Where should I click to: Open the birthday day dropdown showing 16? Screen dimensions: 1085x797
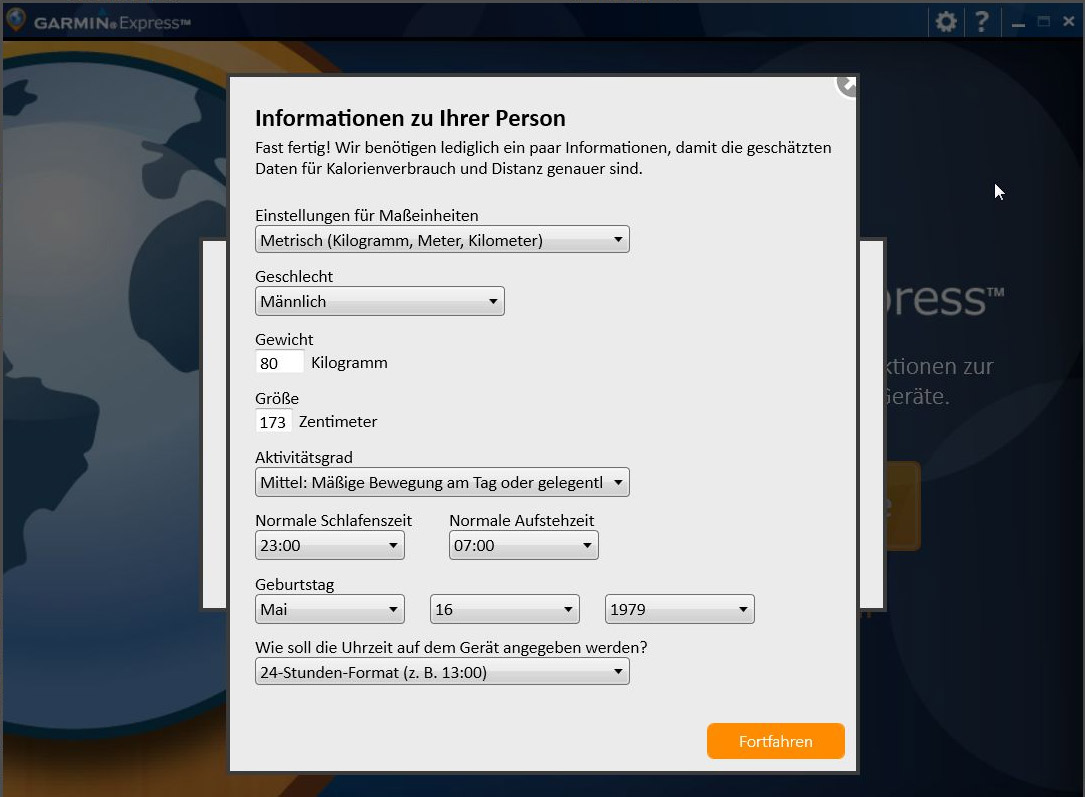(504, 609)
